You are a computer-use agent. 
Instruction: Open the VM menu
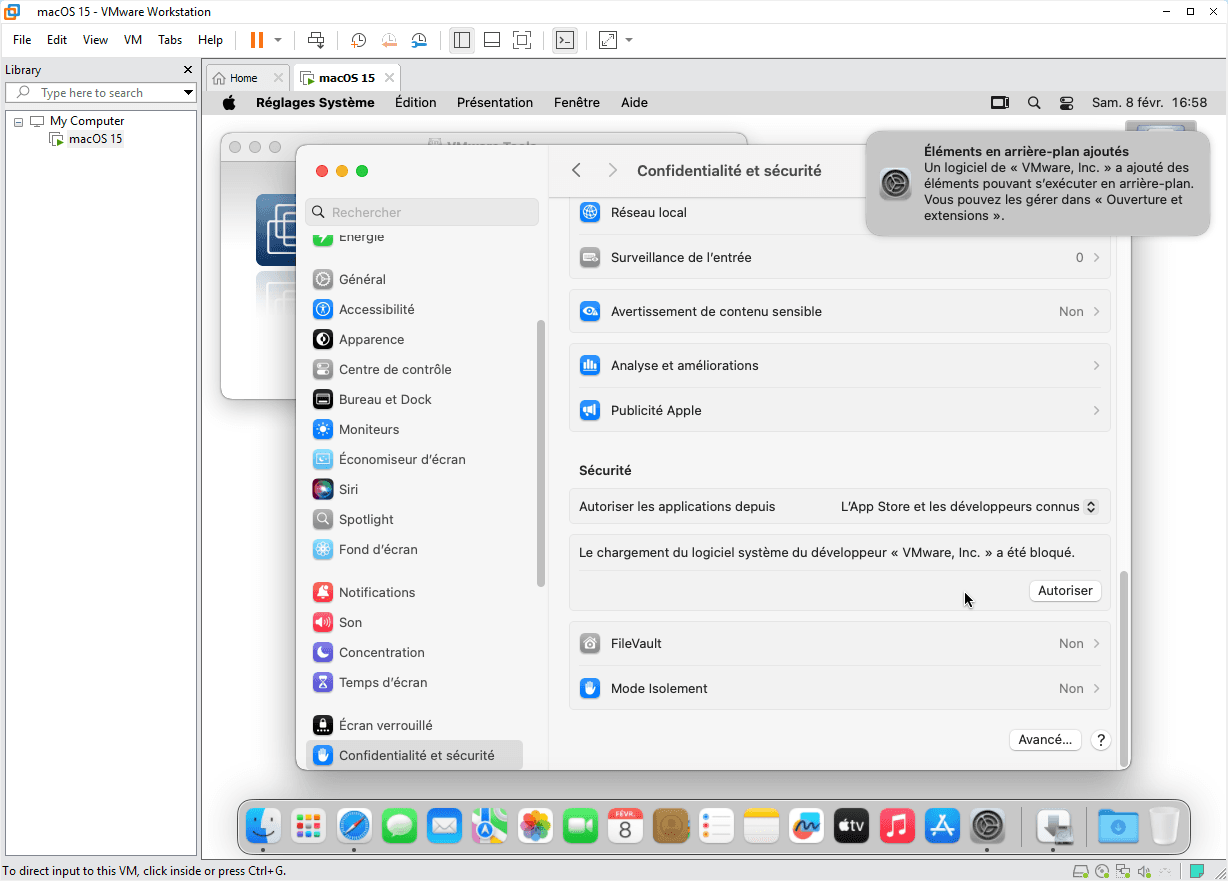pyautogui.click(x=133, y=40)
